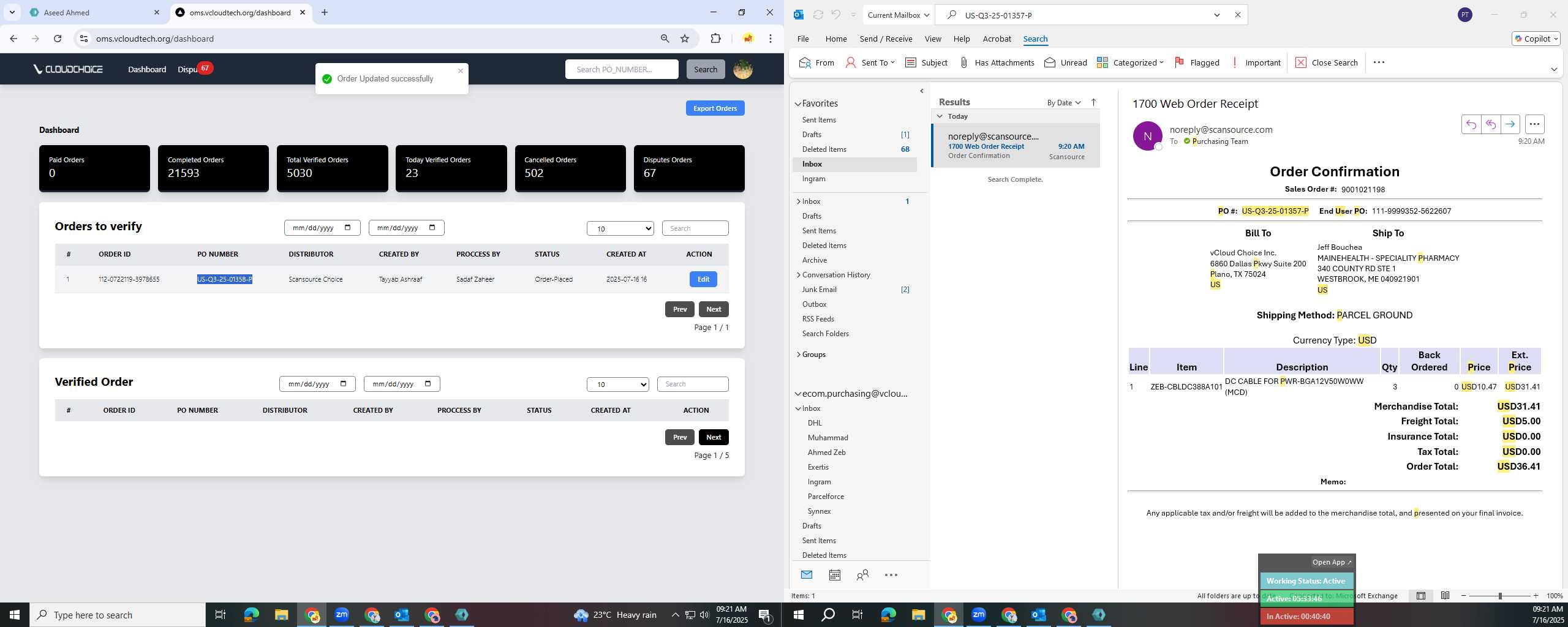Reverse the results sort order arrow

pos(1093,102)
